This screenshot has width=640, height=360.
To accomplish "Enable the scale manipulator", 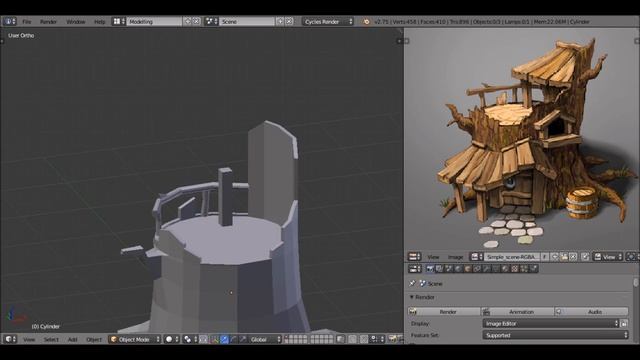I will pyautogui.click(x=243, y=339).
